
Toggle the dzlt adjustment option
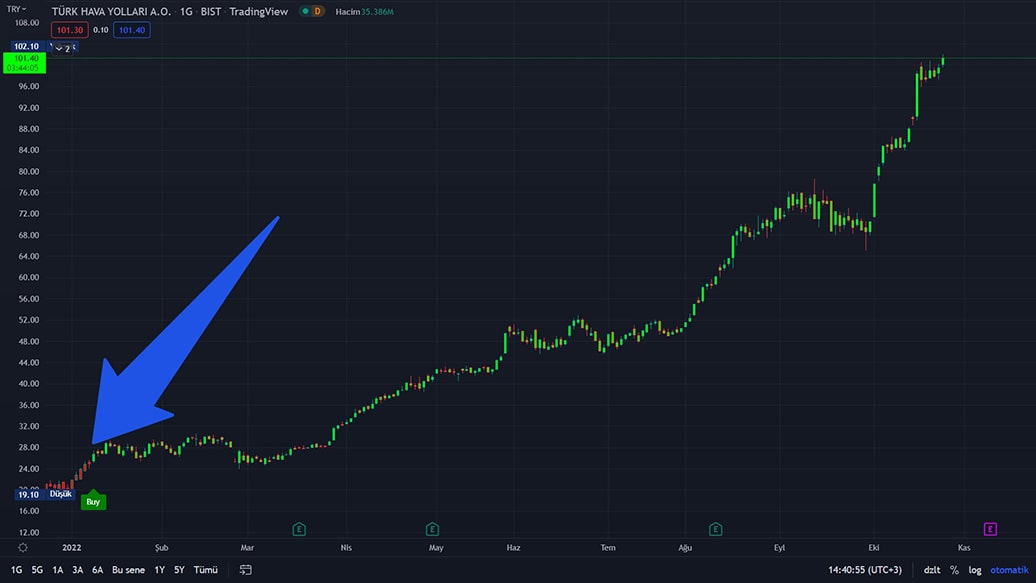pyautogui.click(x=932, y=569)
